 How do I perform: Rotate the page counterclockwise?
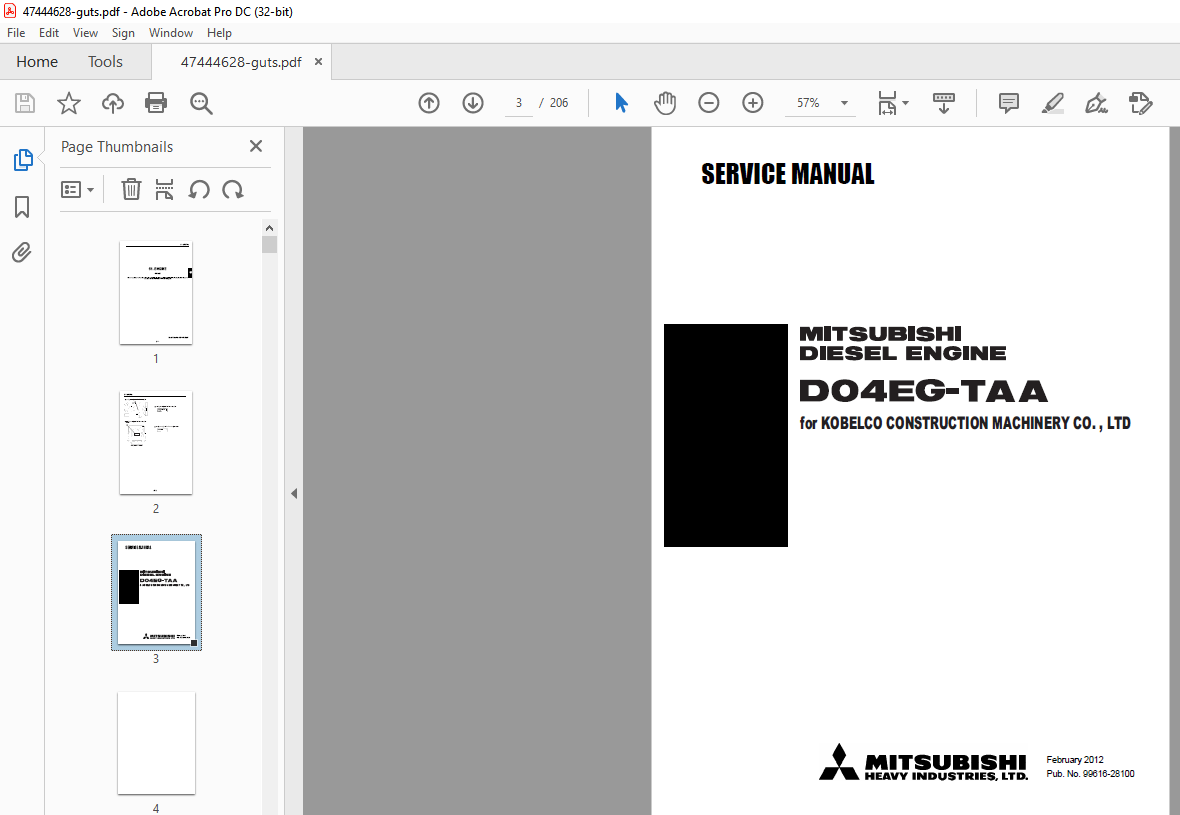199,190
